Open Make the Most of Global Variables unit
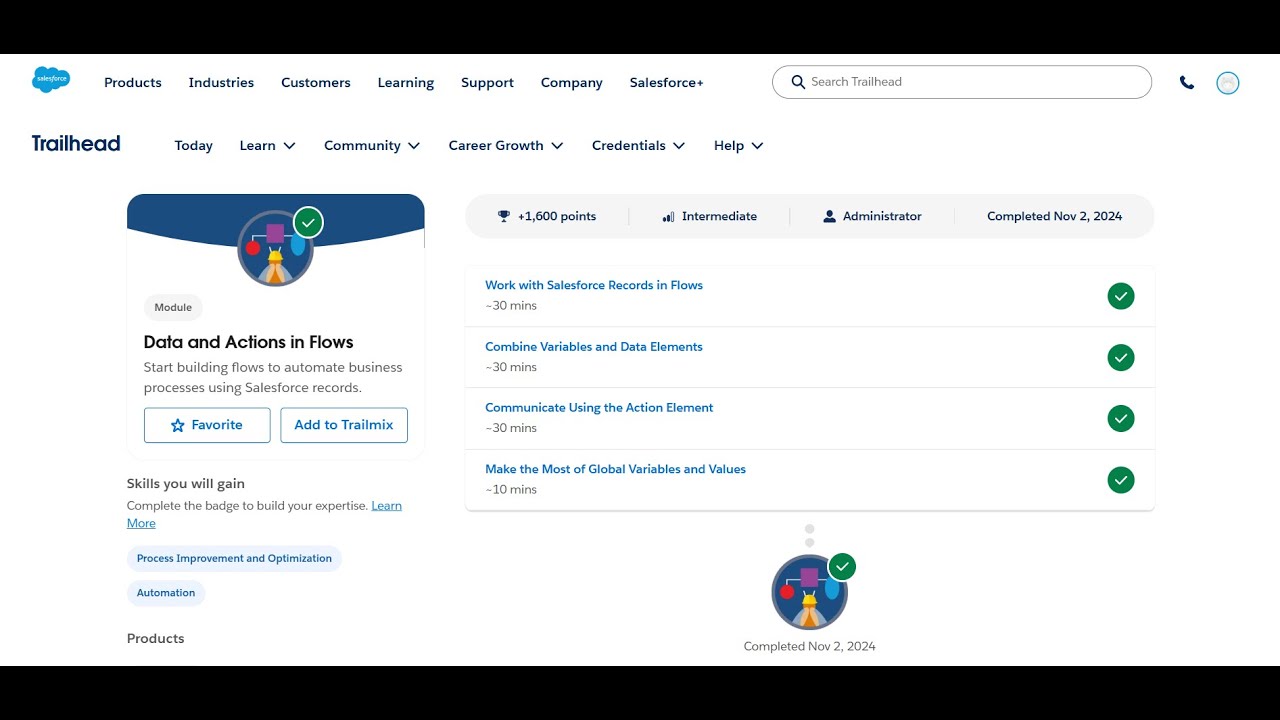Screen dimensions: 1280x720 pos(615,469)
